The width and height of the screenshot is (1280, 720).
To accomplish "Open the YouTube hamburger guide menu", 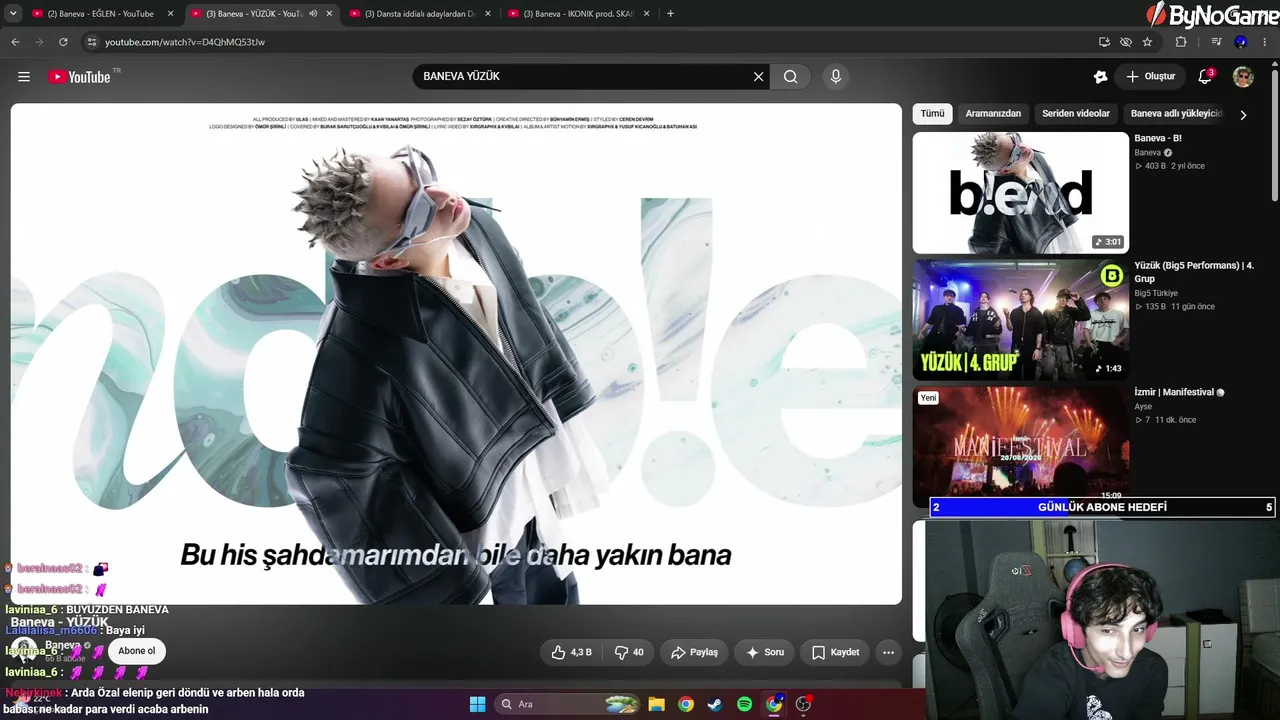I will 24,77.
